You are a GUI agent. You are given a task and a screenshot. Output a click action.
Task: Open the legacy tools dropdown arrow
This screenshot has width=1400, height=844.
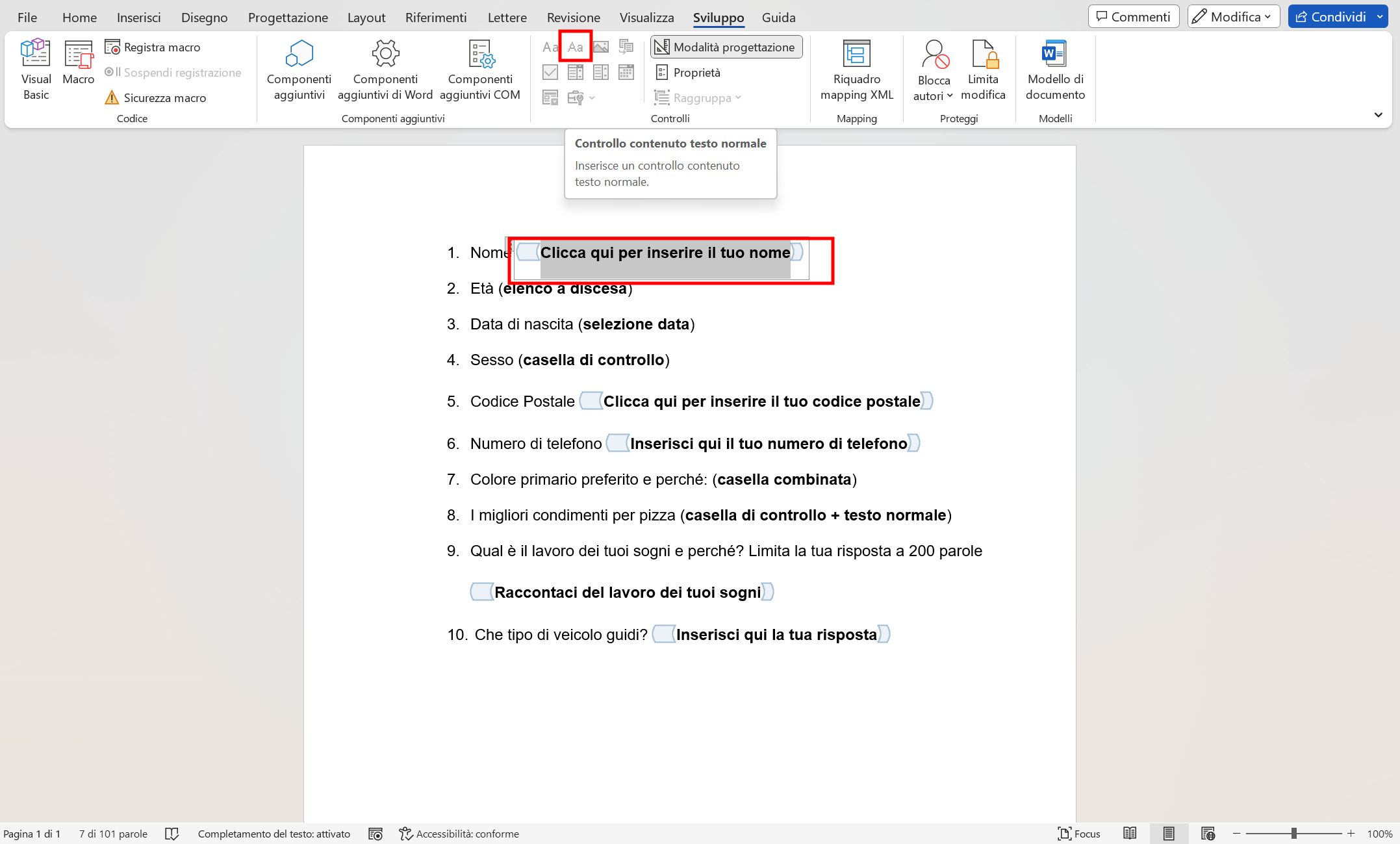tap(591, 97)
